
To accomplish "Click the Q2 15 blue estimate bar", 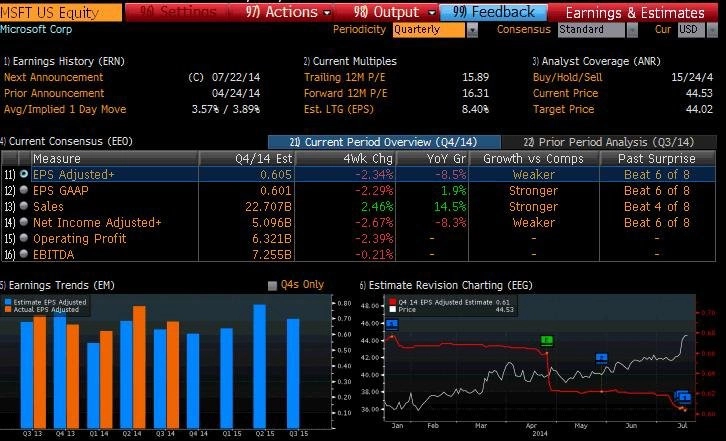I will [x=260, y=366].
